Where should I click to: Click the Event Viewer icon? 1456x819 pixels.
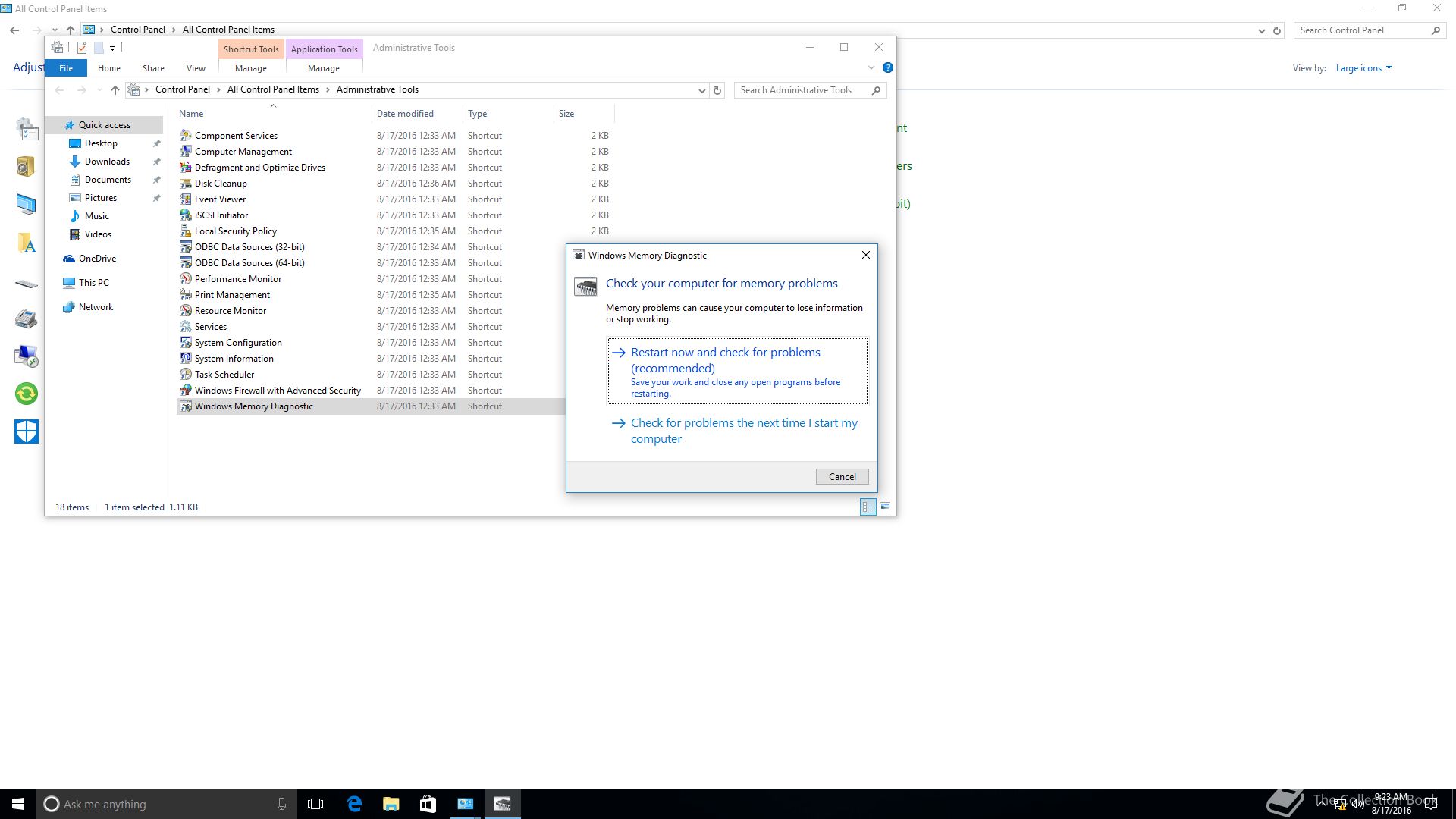[x=185, y=199]
